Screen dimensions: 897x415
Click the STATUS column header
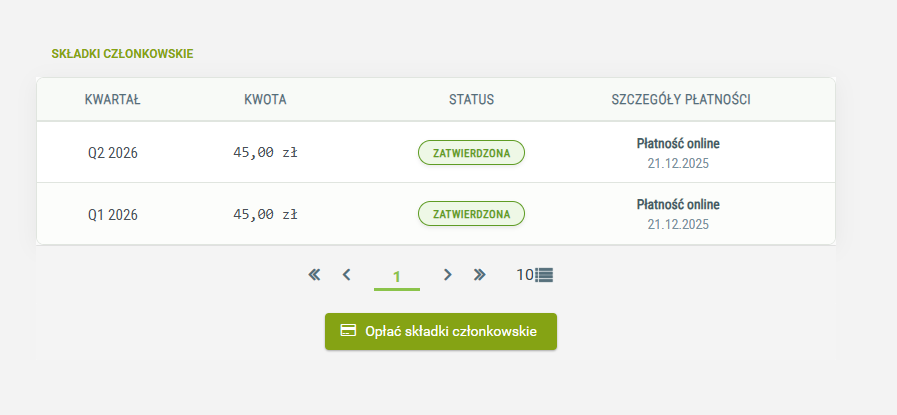[x=471, y=100]
